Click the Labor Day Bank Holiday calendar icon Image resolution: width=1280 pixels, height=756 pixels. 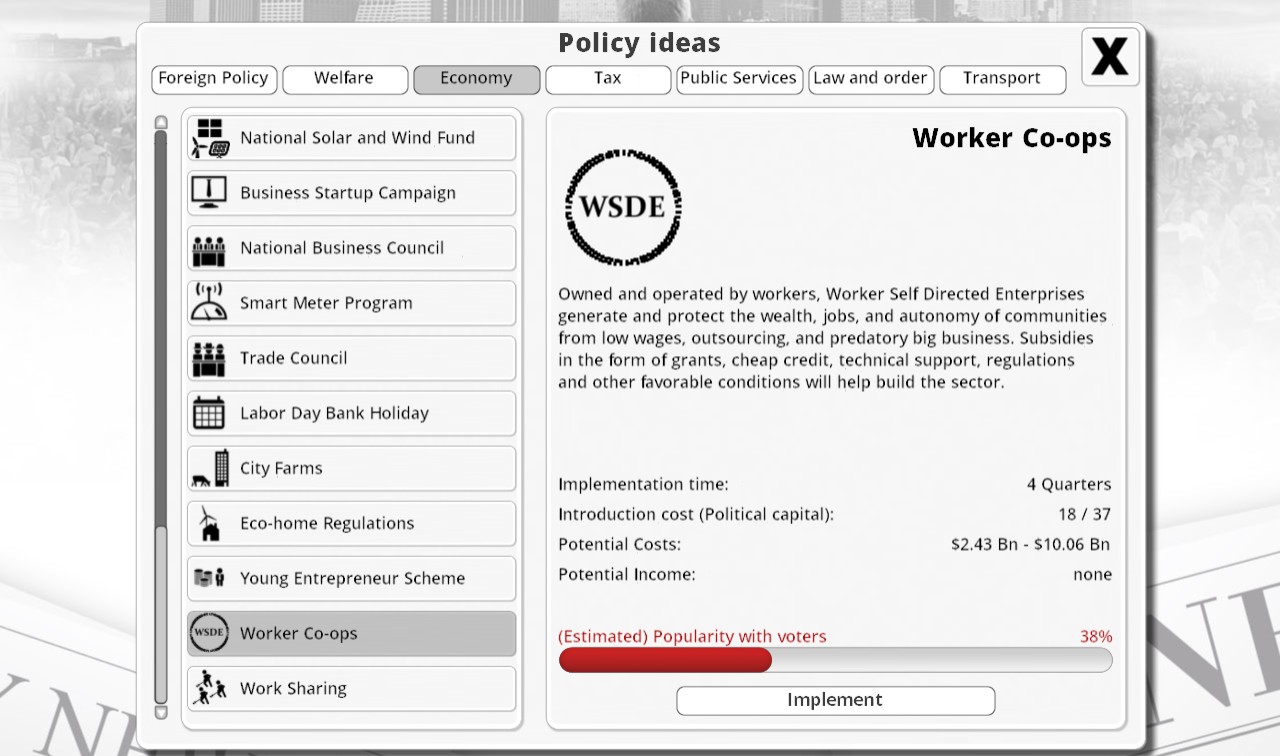[x=209, y=413]
